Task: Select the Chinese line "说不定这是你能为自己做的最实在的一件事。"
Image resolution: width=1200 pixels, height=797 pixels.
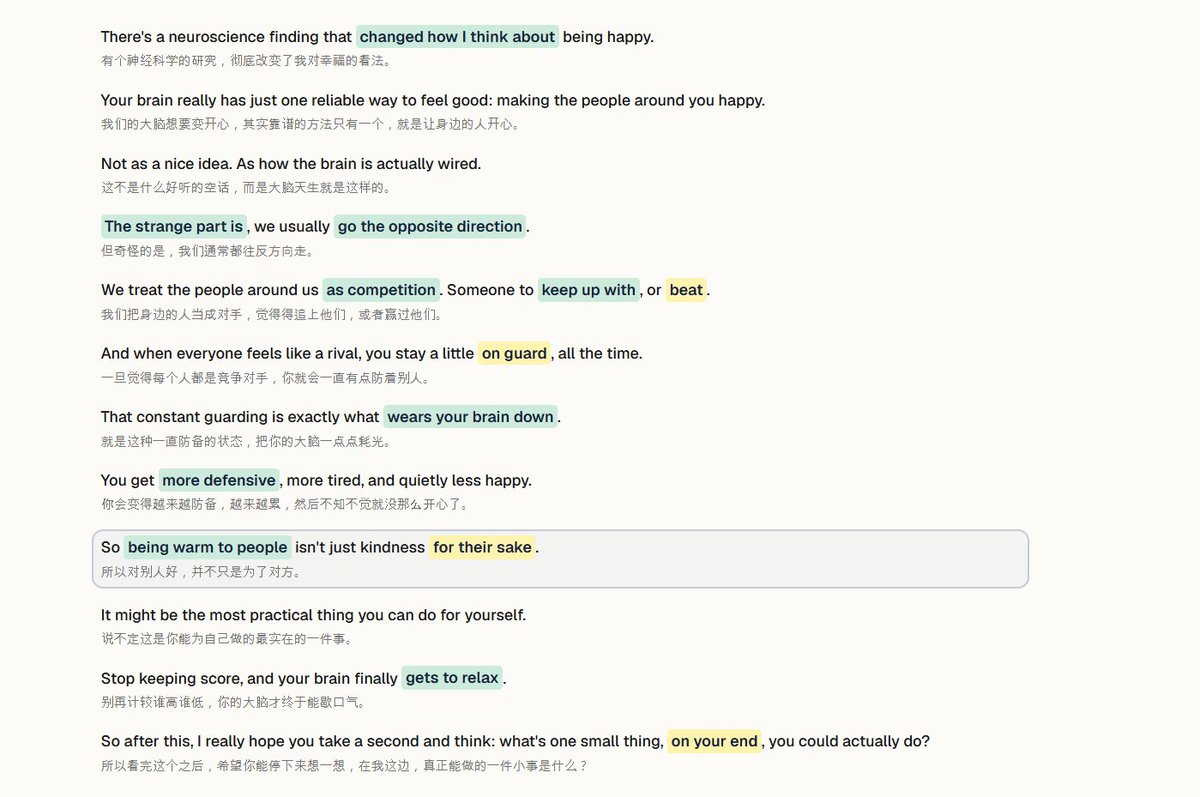Action: click(226, 638)
